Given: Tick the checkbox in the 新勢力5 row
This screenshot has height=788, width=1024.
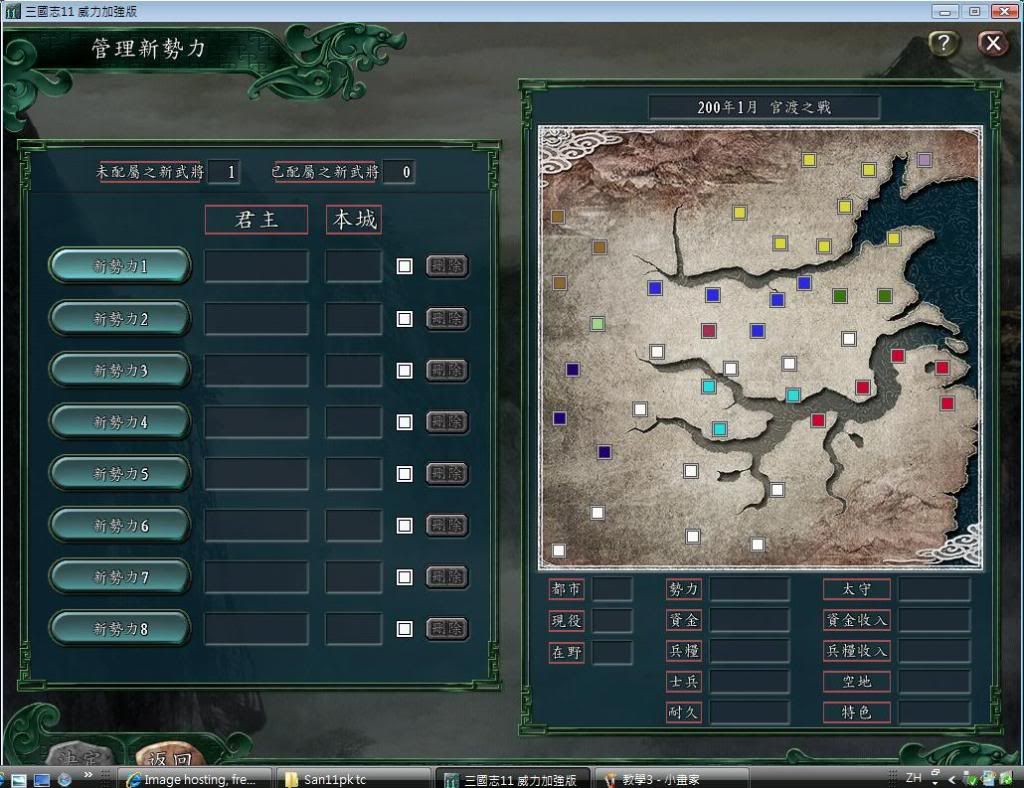Looking at the screenshot, I should [x=405, y=473].
